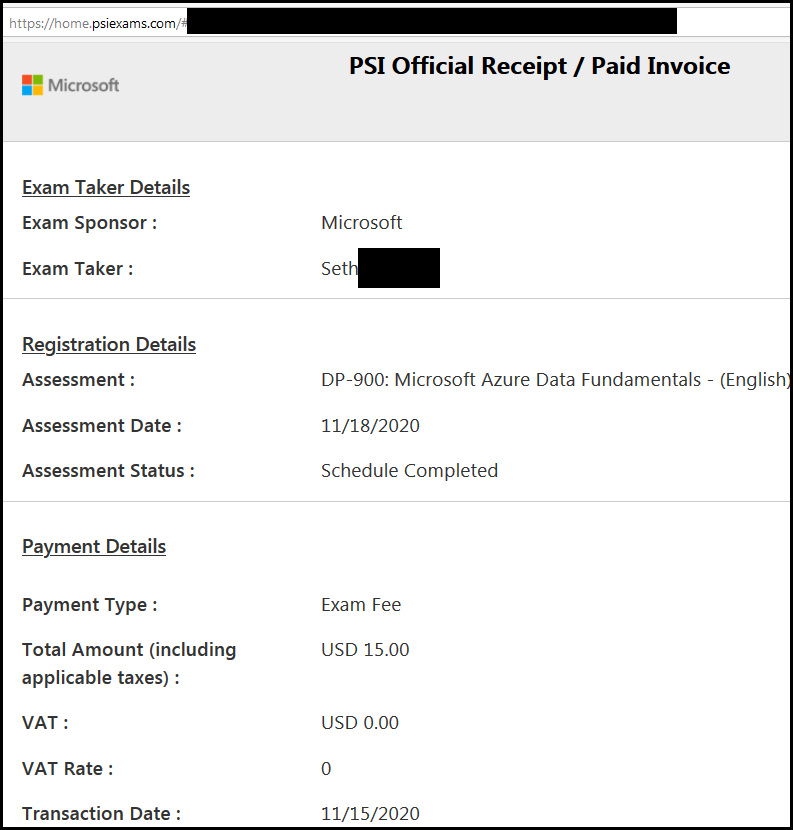This screenshot has width=793, height=830.
Task: Click the VAT Rate value 0
Action: (326, 769)
